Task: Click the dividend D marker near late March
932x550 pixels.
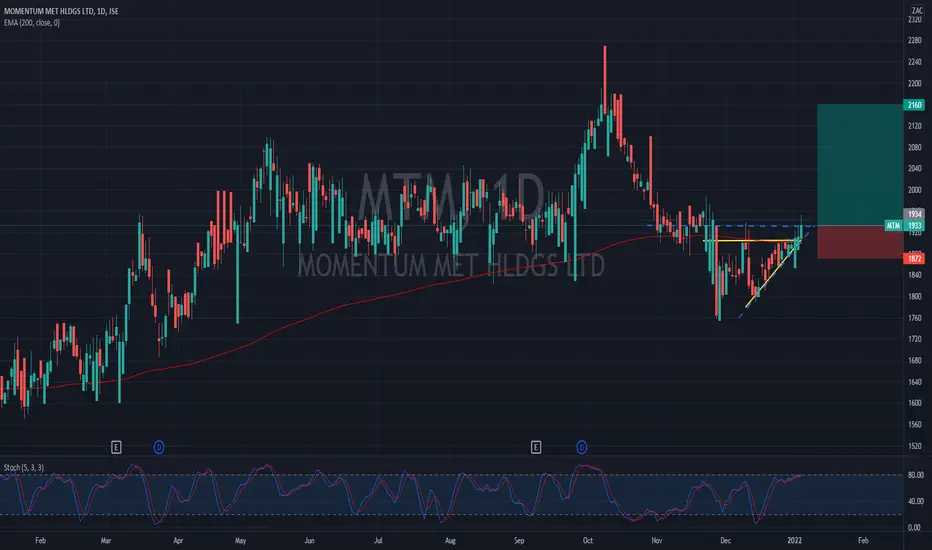Action: (159, 447)
